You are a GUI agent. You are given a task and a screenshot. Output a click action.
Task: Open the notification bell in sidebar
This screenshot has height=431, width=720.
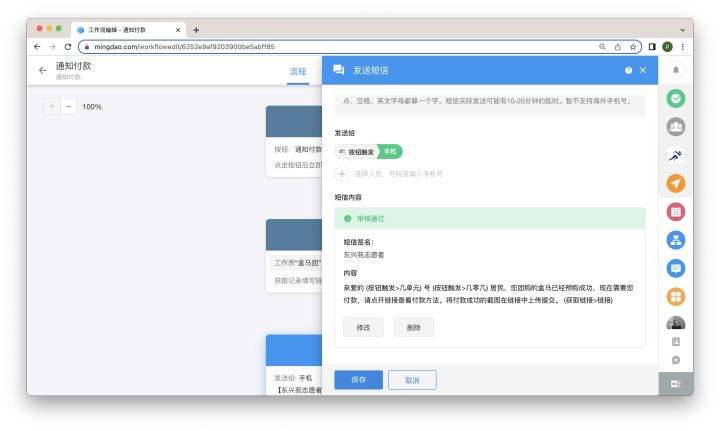click(676, 70)
